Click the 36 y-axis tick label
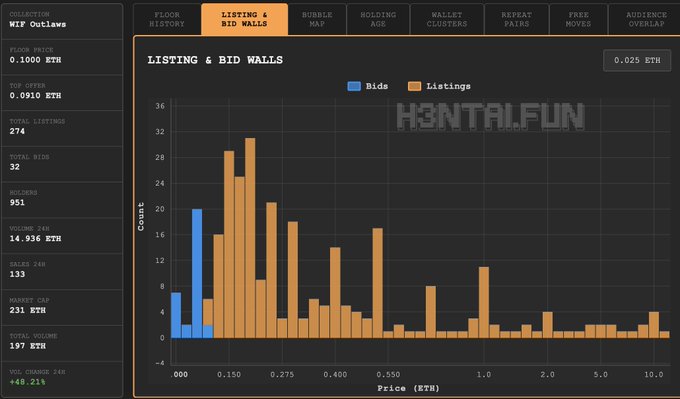 (160, 106)
